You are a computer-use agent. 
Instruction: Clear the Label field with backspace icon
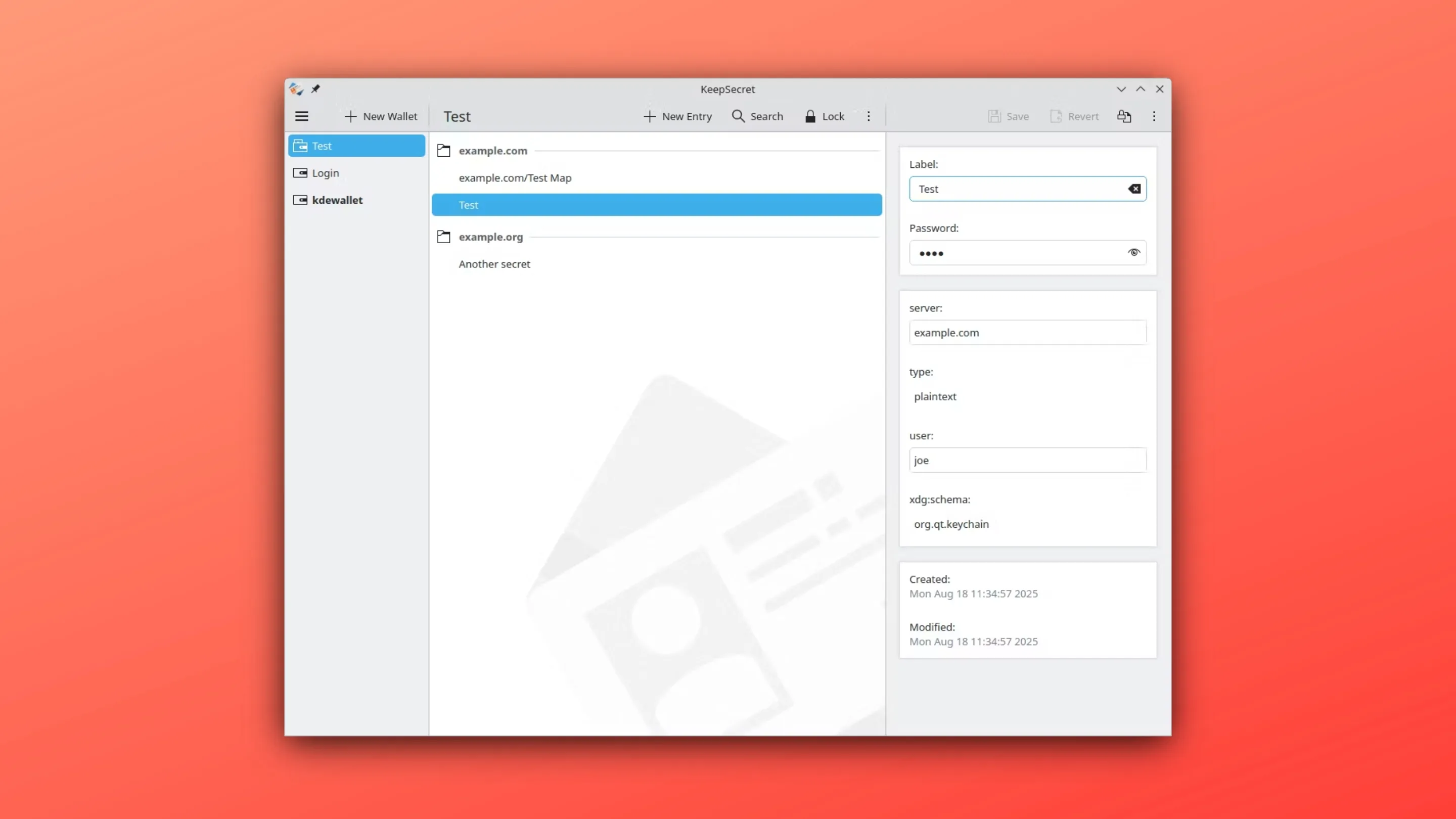pyautogui.click(x=1134, y=189)
